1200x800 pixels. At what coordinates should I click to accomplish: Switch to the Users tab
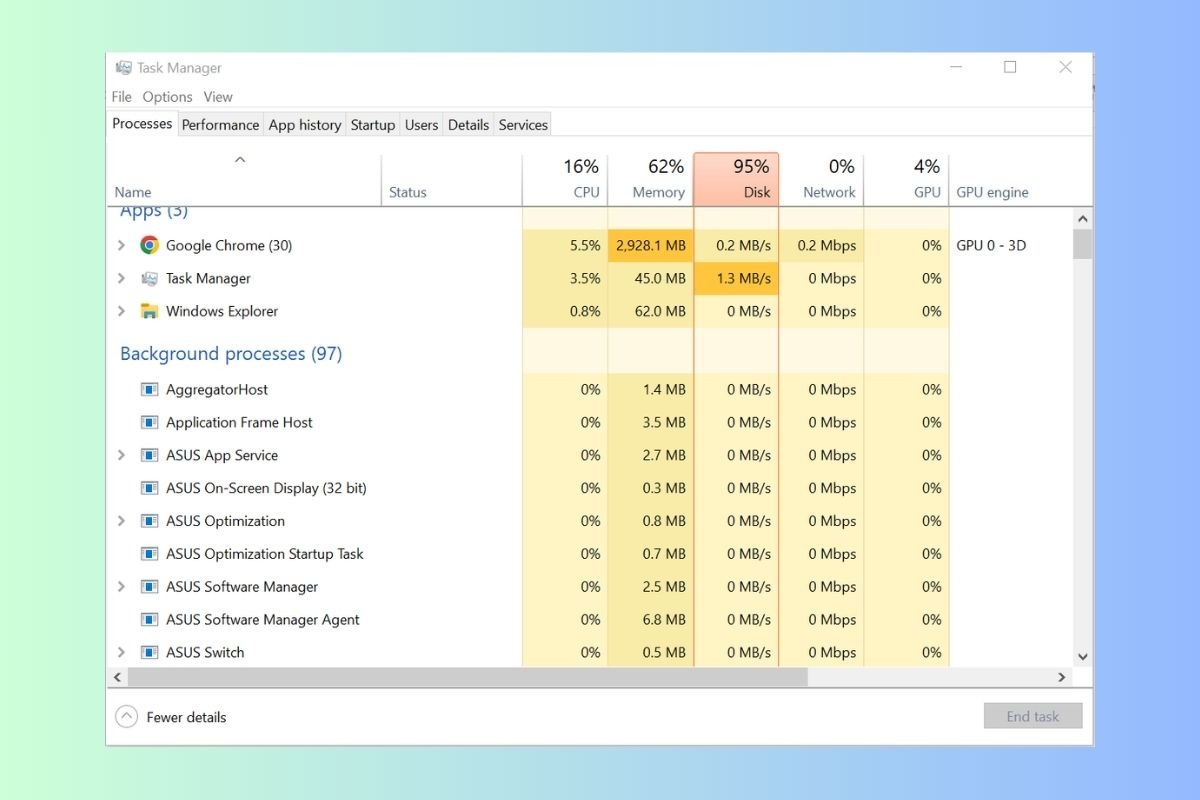tap(421, 125)
